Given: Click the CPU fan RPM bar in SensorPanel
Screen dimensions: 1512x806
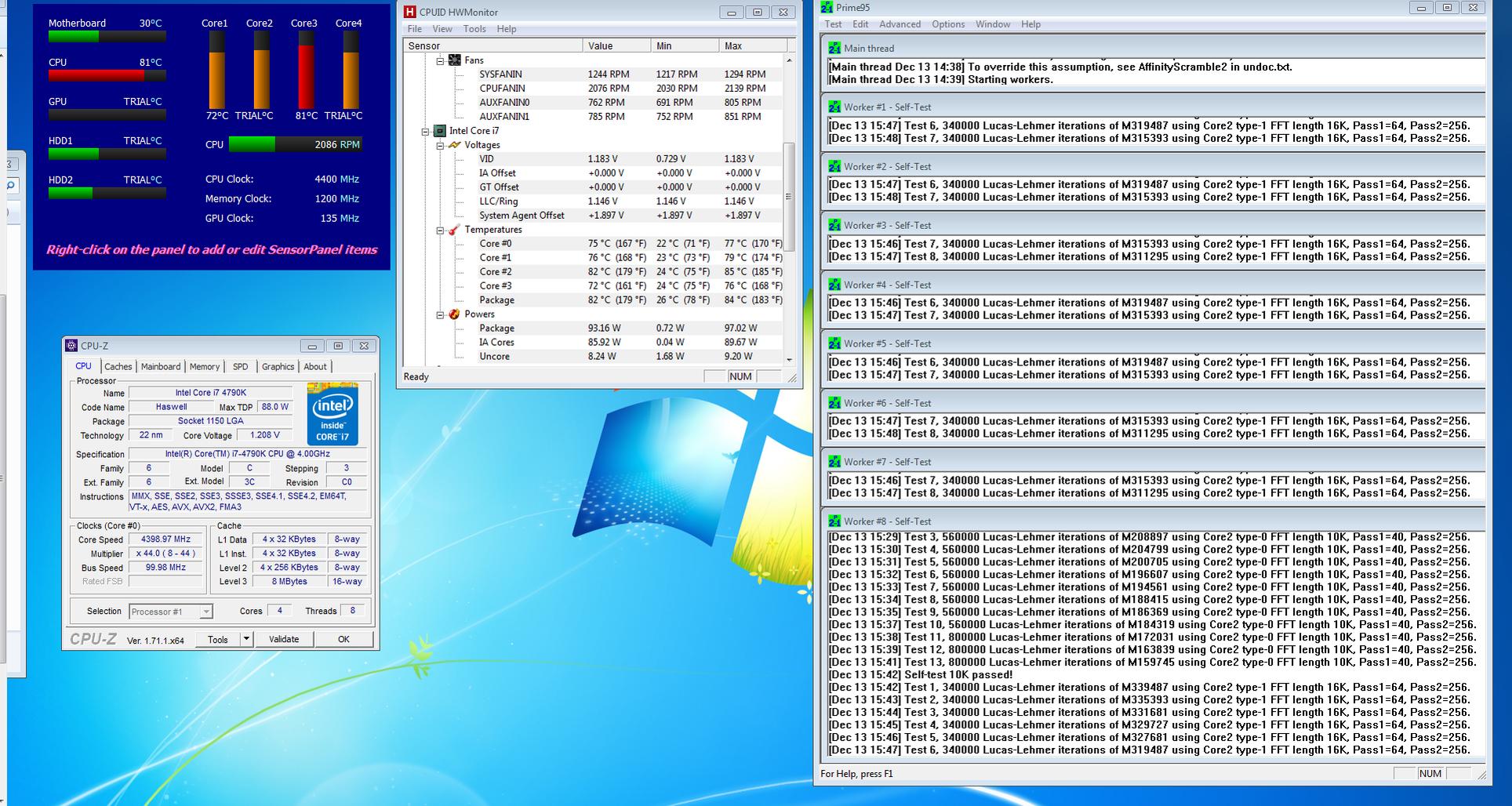Looking at the screenshot, I should [295, 144].
